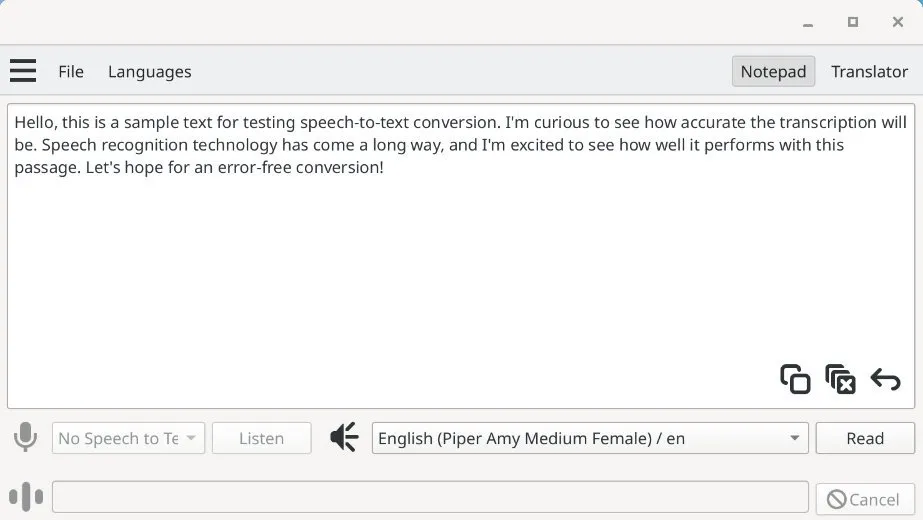Open the hamburger main menu
923x520 pixels.
(23, 71)
